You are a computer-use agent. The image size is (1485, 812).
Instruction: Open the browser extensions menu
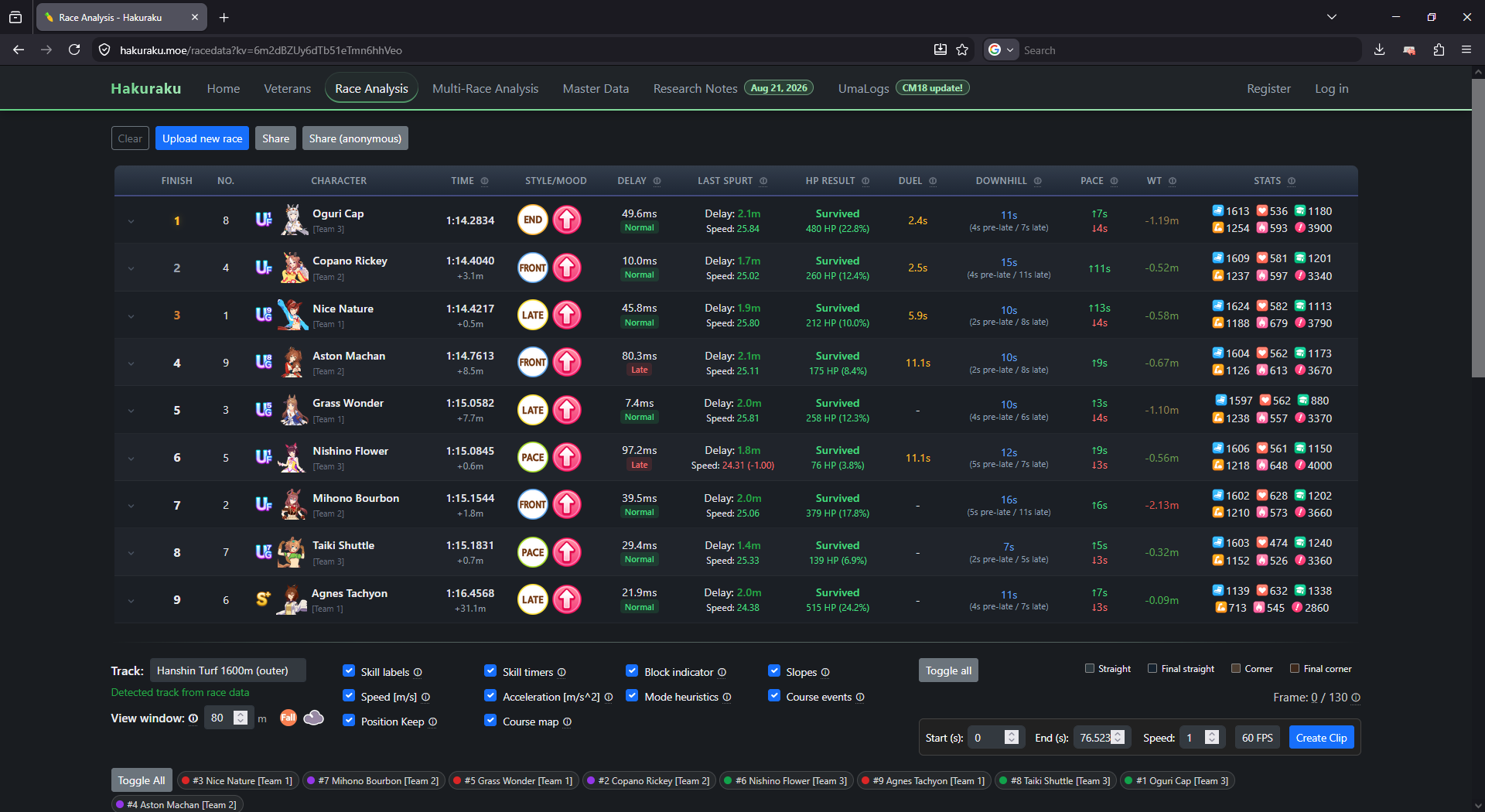[x=1439, y=49]
